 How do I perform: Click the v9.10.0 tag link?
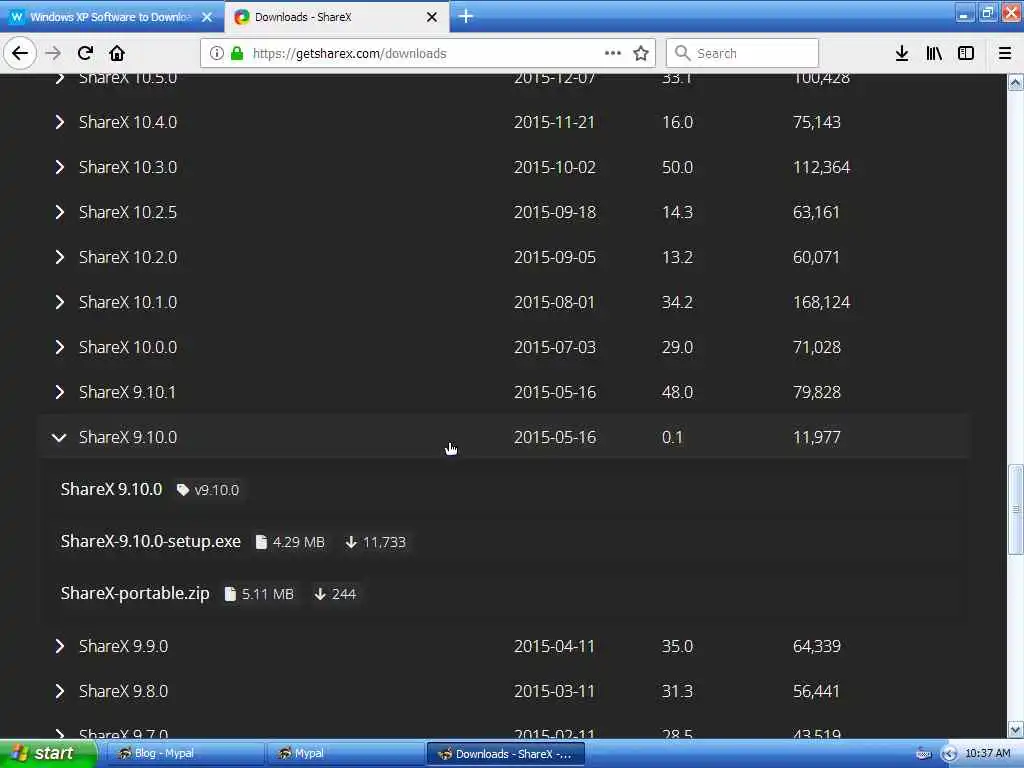(x=208, y=490)
